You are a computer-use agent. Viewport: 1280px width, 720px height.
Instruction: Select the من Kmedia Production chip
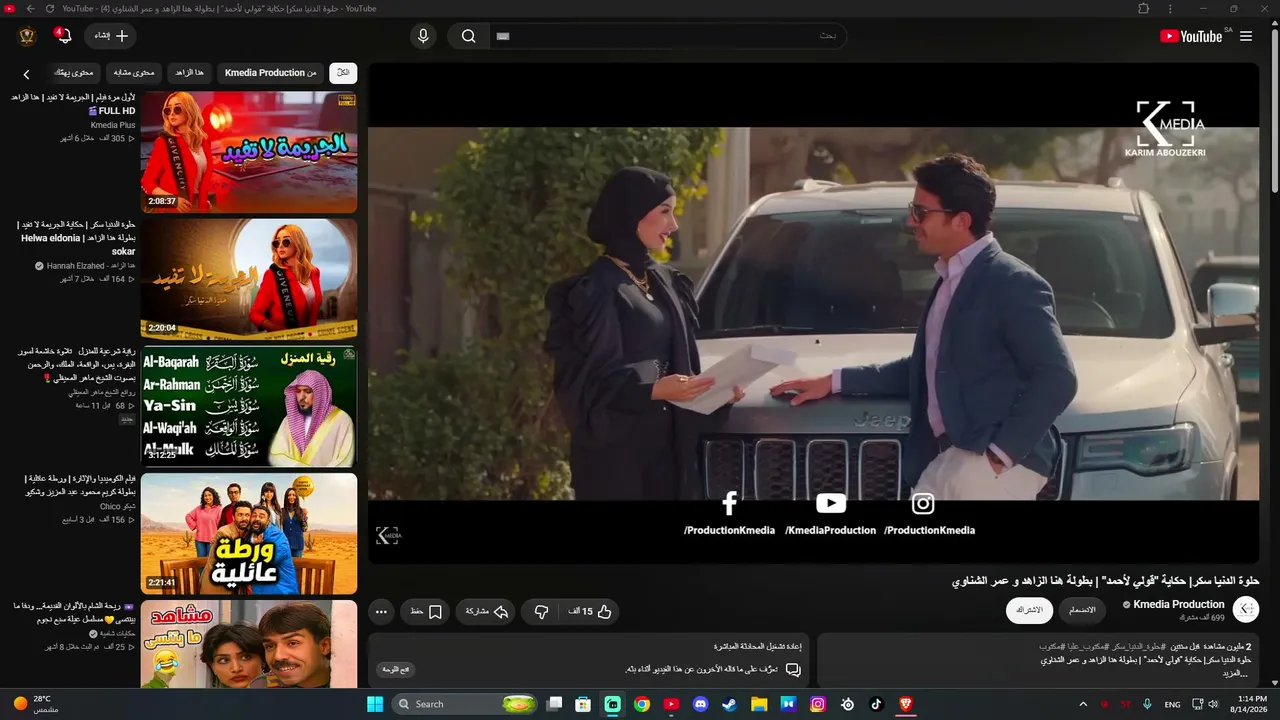[271, 73]
